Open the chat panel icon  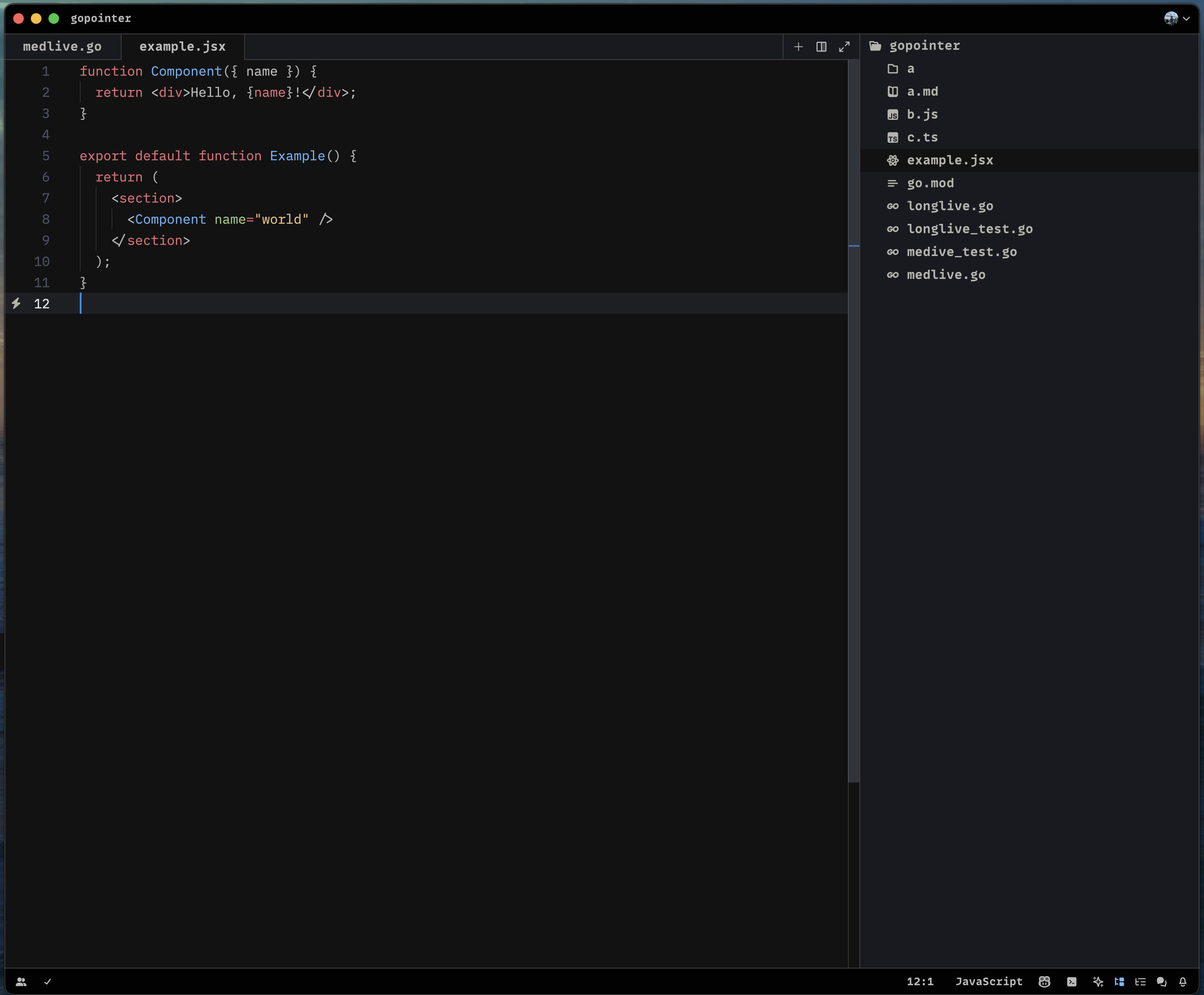click(x=1162, y=982)
